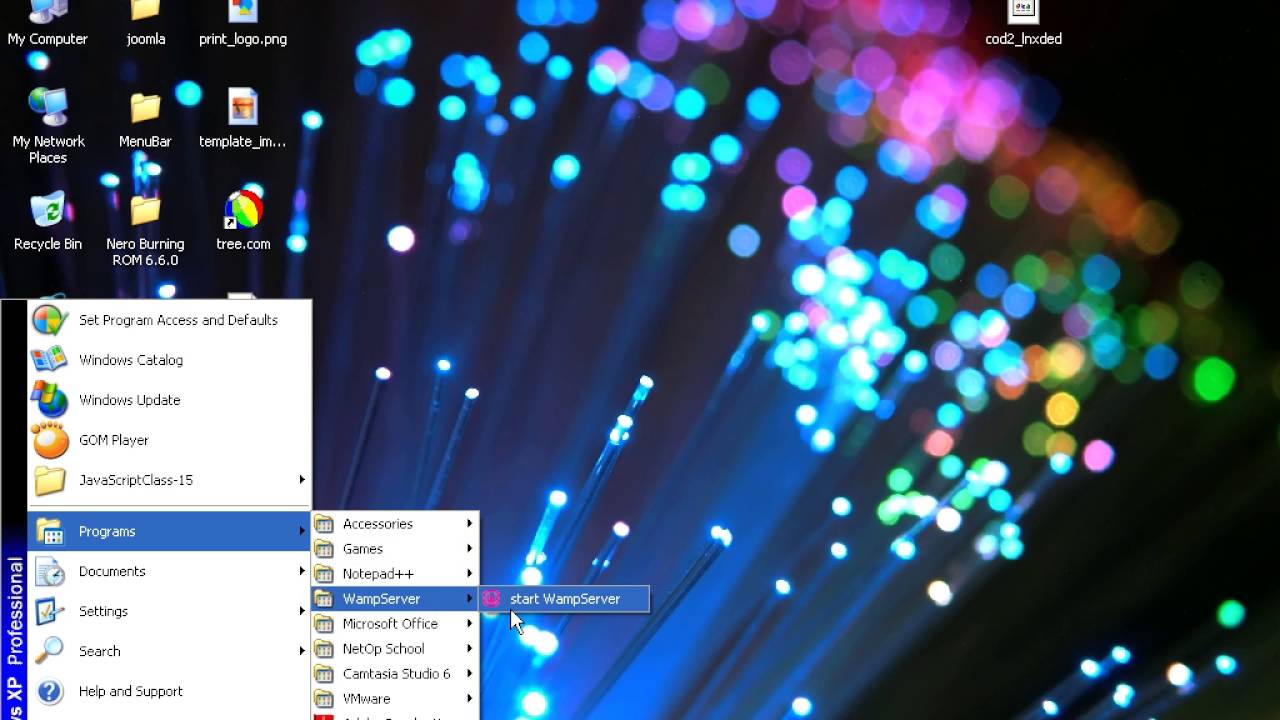Expand arrow next to JavaScriptClass-15
The height and width of the screenshot is (720, 1280).
302,480
